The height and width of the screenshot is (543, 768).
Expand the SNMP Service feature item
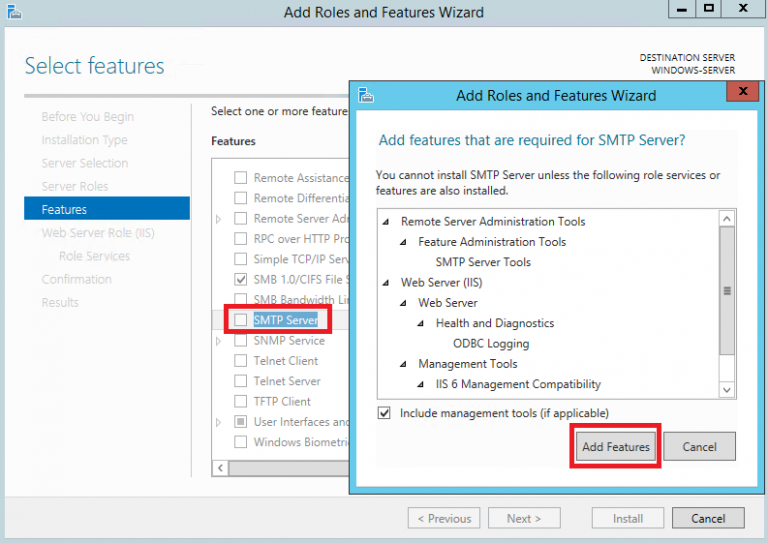tap(219, 341)
